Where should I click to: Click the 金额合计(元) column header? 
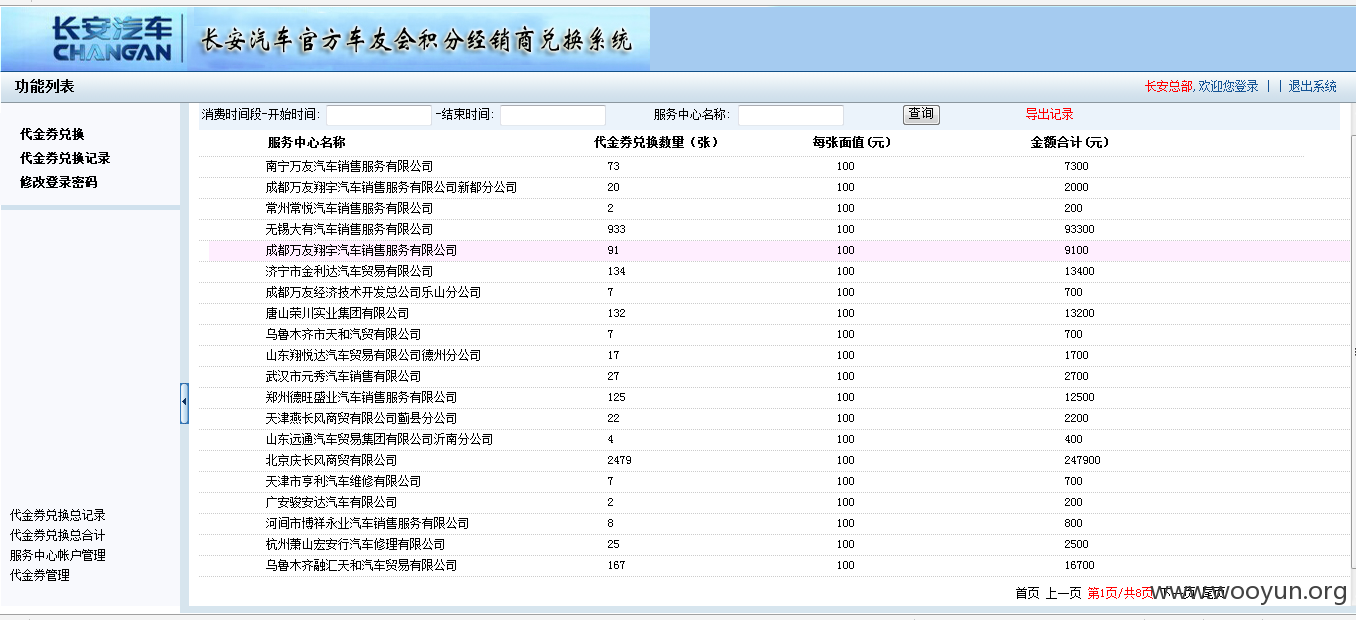click(x=1070, y=142)
